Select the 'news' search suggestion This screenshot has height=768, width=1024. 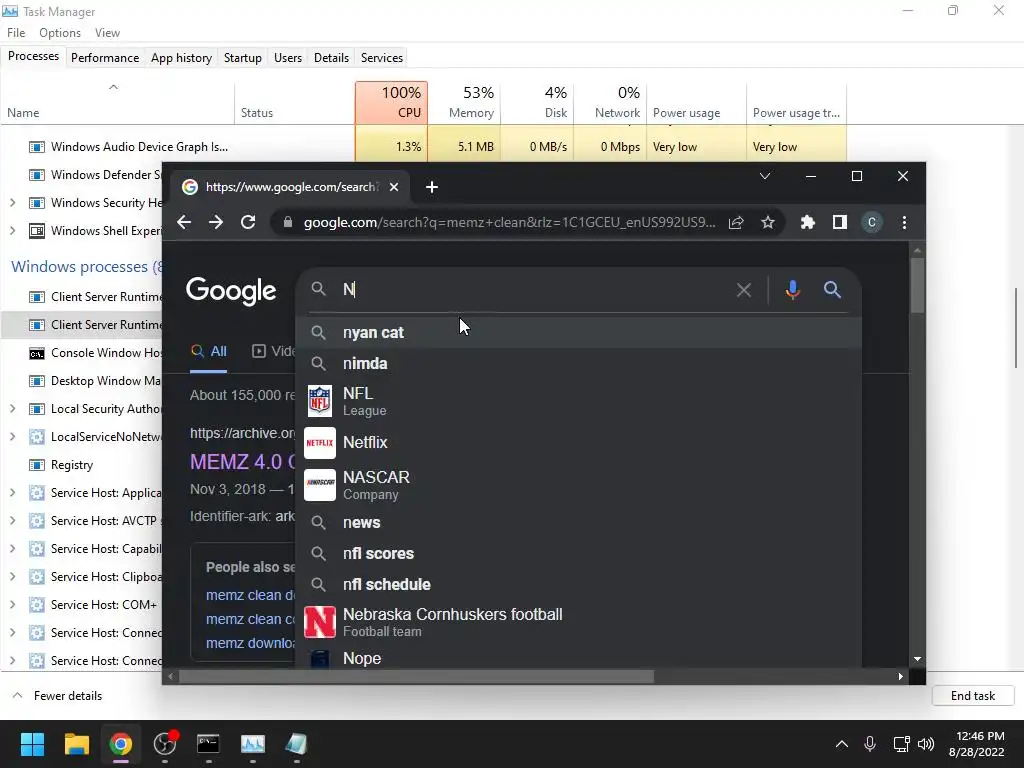point(579,522)
